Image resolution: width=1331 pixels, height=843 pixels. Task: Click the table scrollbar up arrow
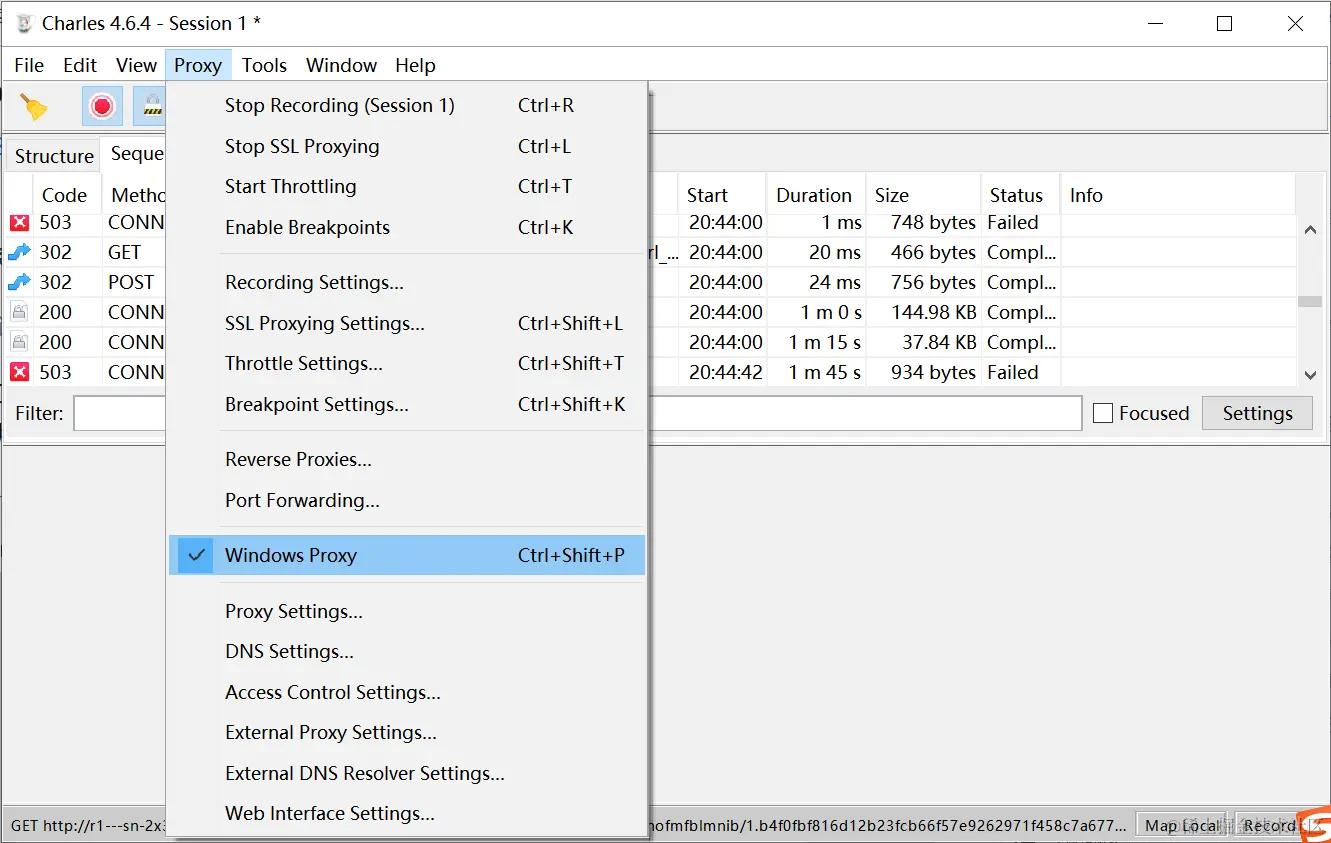pos(1310,230)
